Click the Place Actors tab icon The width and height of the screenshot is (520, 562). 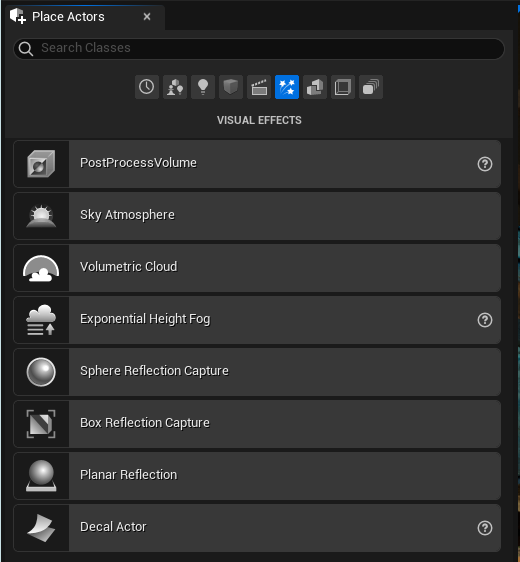coord(18,16)
